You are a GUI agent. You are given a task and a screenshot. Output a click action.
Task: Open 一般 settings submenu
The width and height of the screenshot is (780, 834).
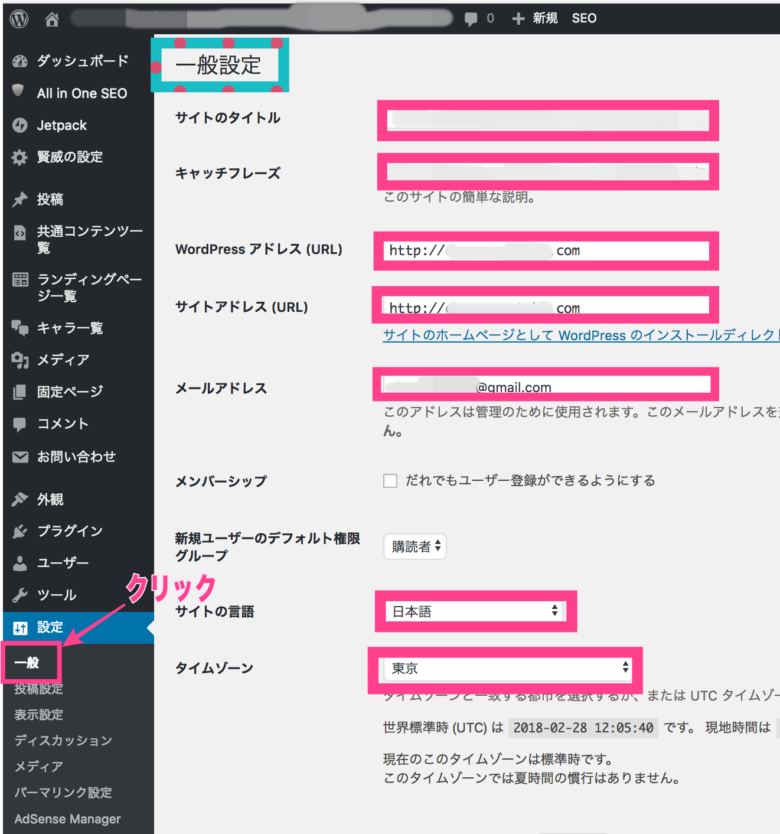tap(27, 663)
